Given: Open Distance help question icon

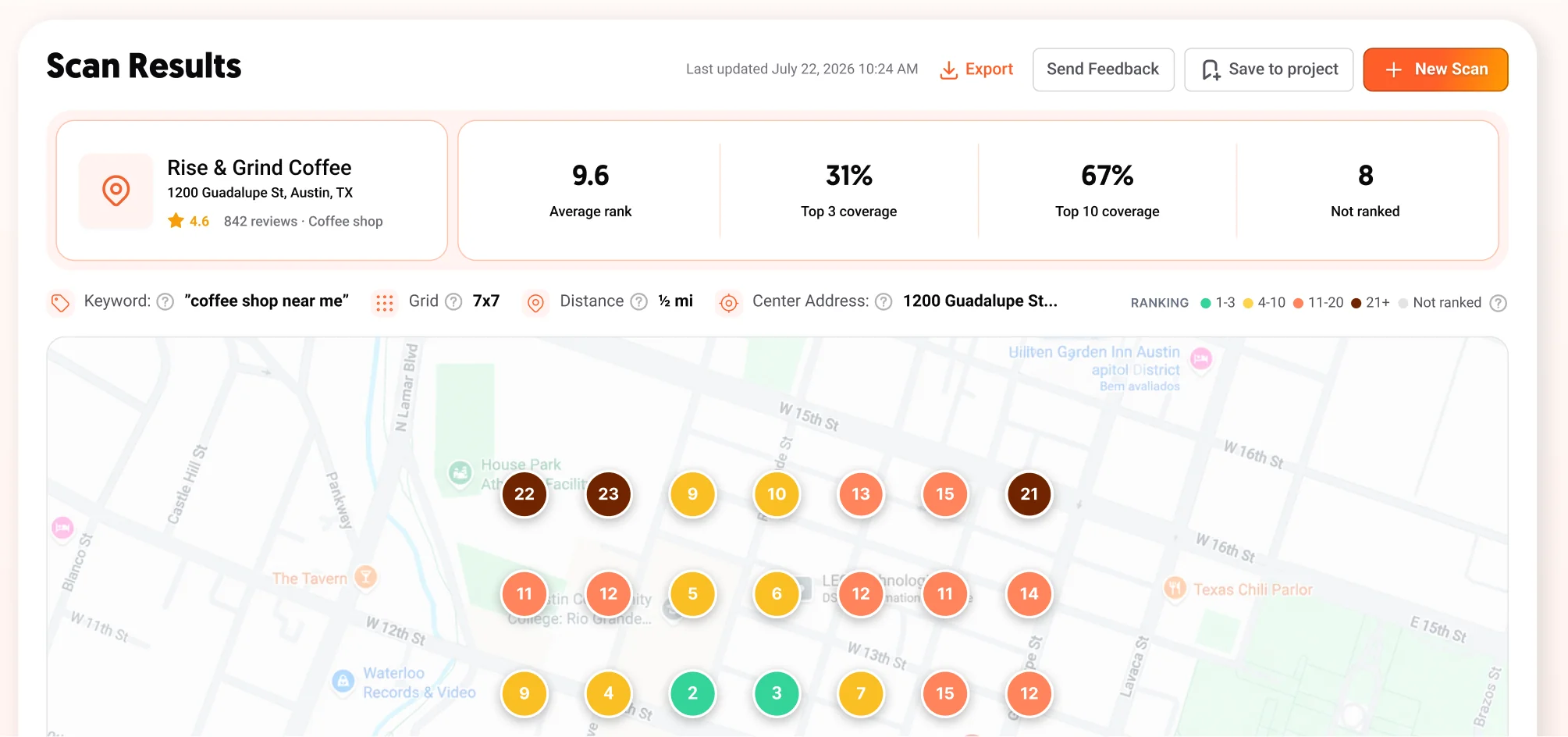Looking at the screenshot, I should (x=638, y=301).
